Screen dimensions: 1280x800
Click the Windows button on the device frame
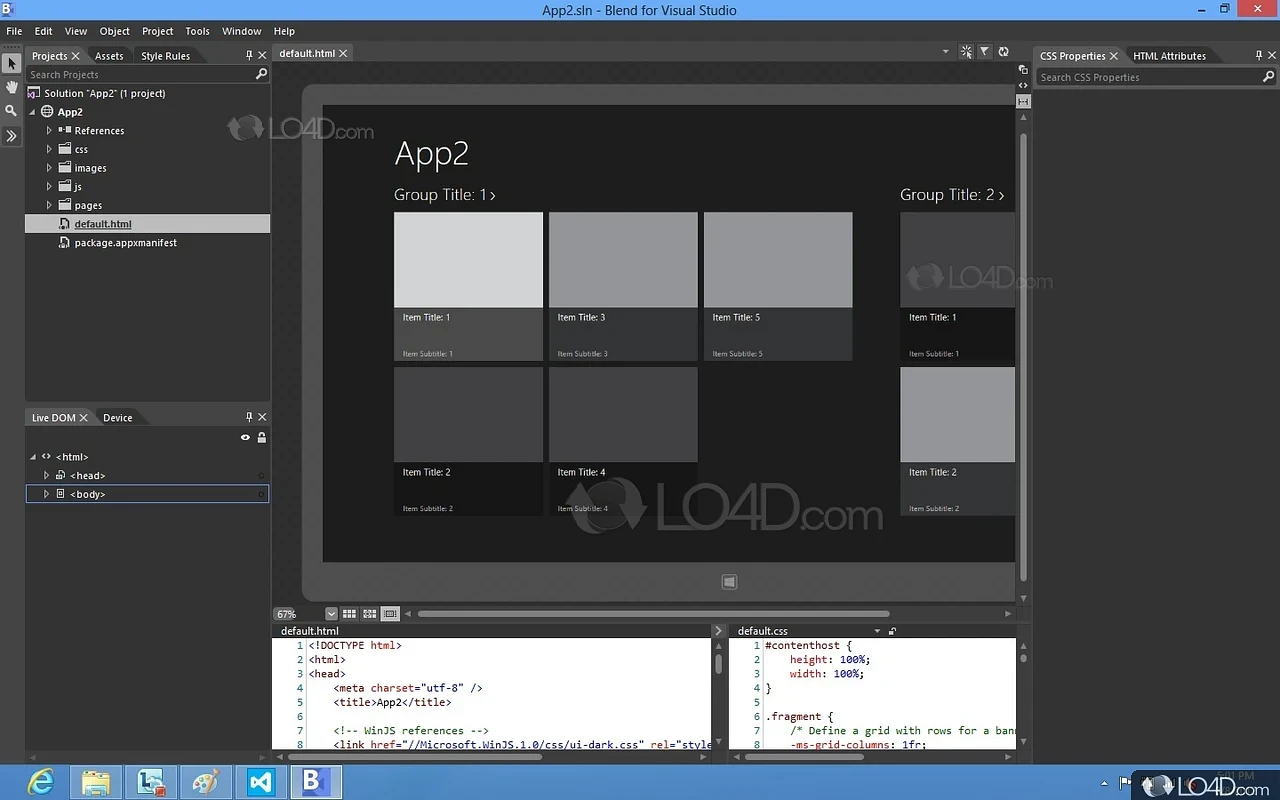729,582
